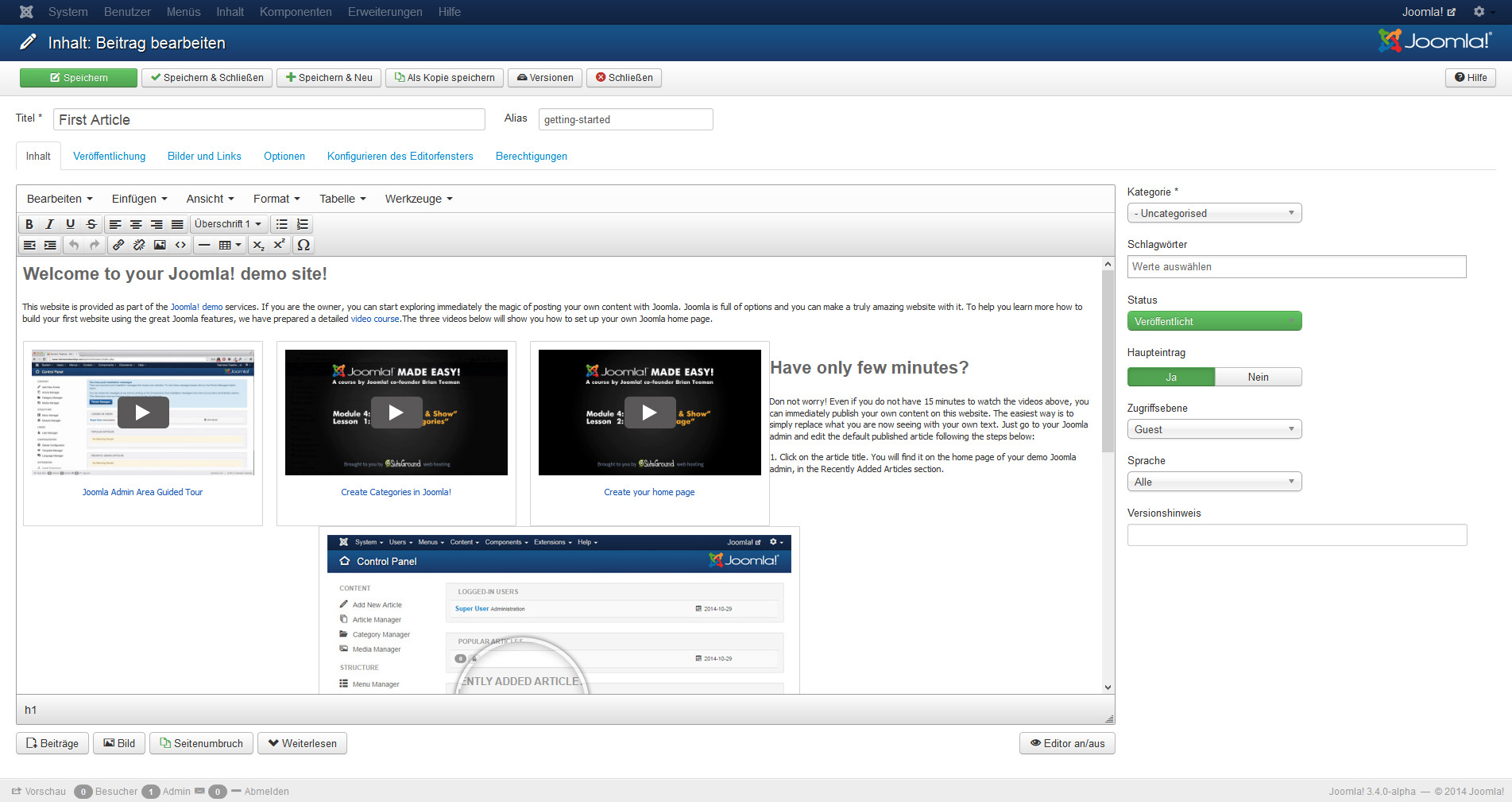This screenshot has width=1512, height=802.
Task: Center align the text
Action: point(136,224)
